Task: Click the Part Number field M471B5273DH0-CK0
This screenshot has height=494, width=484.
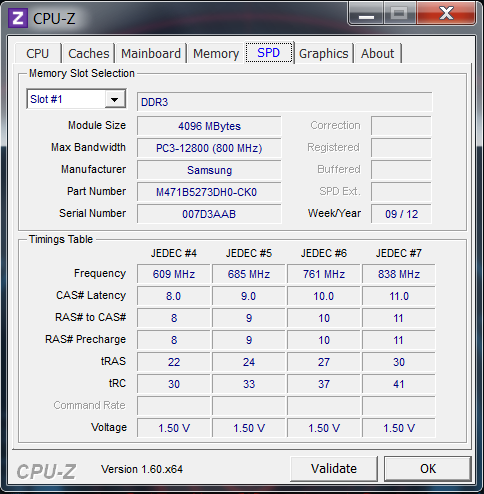Action: pyautogui.click(x=209, y=192)
